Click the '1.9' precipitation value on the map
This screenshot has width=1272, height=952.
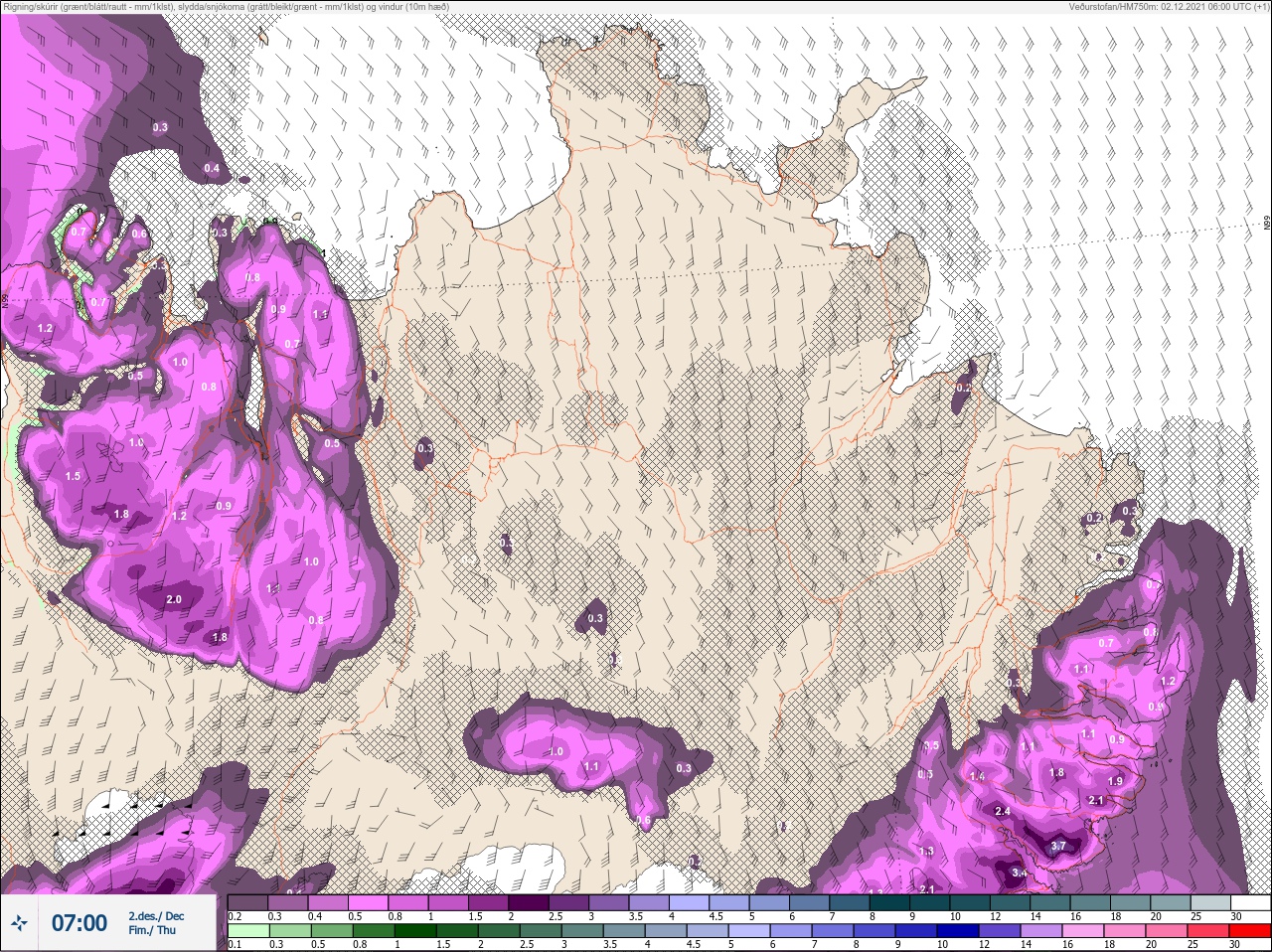click(1115, 781)
